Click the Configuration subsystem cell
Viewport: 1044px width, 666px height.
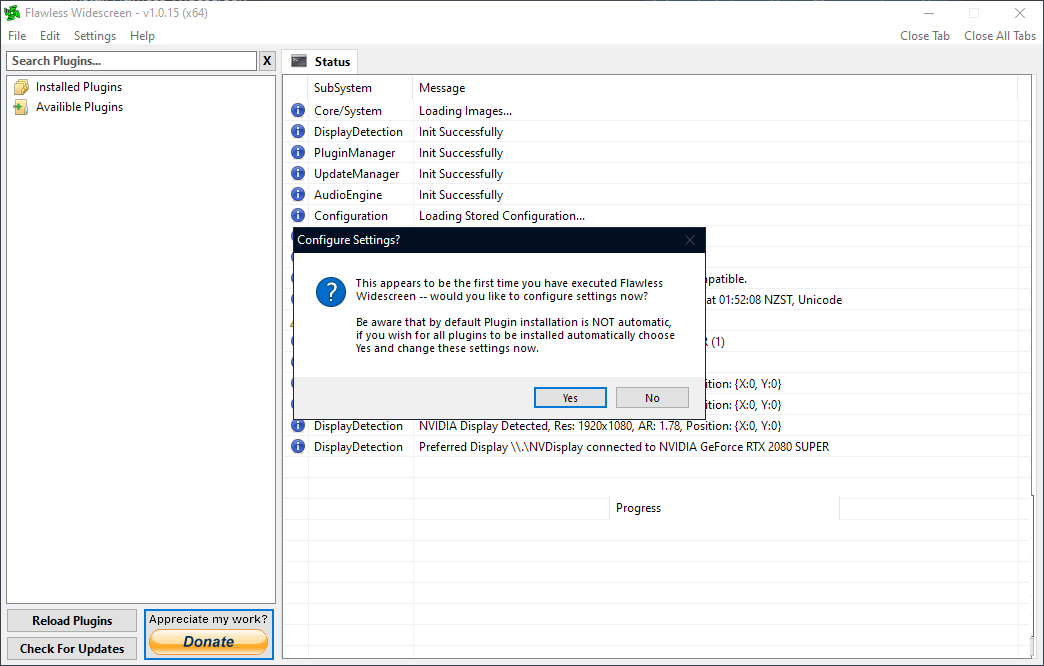[350, 216]
